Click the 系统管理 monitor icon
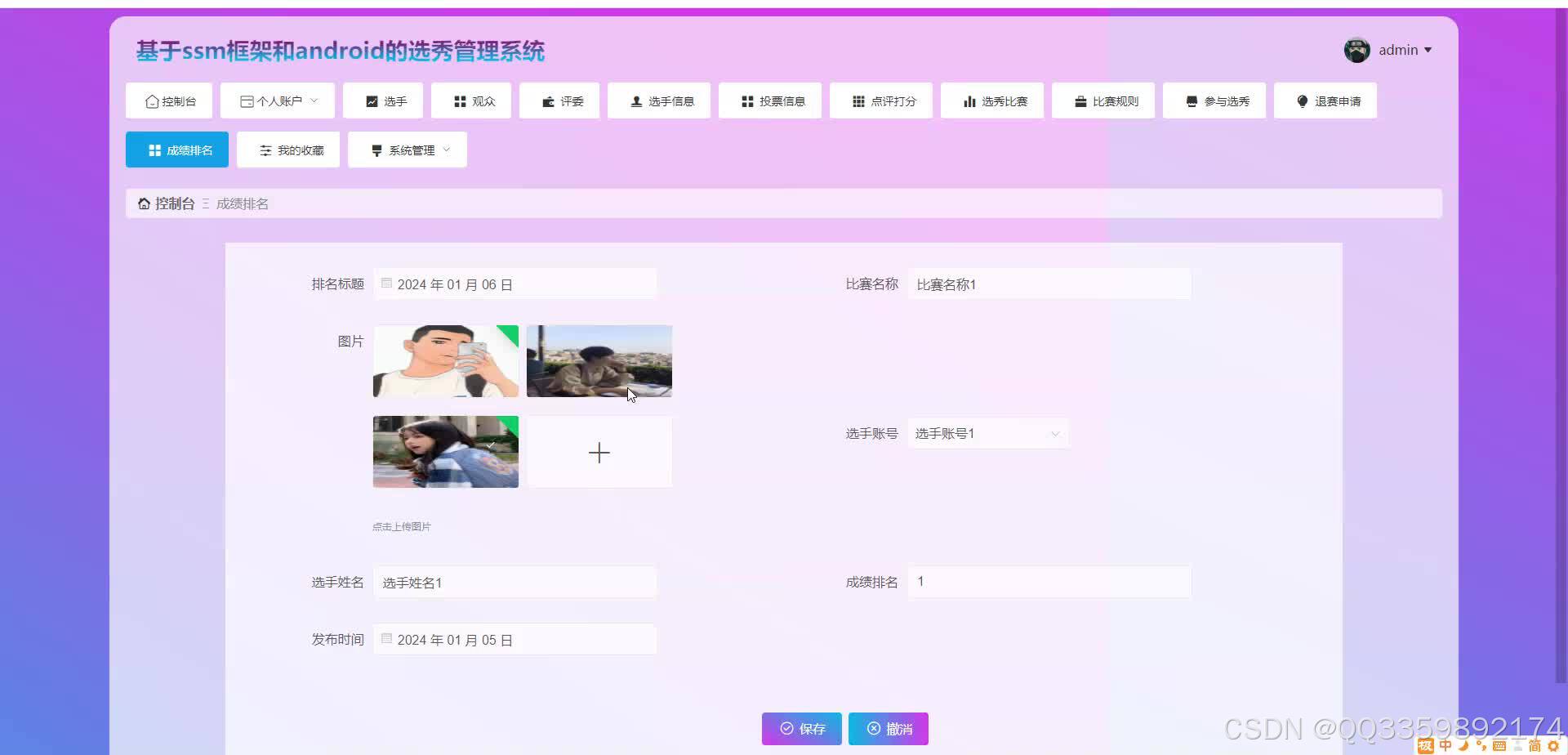 click(376, 150)
